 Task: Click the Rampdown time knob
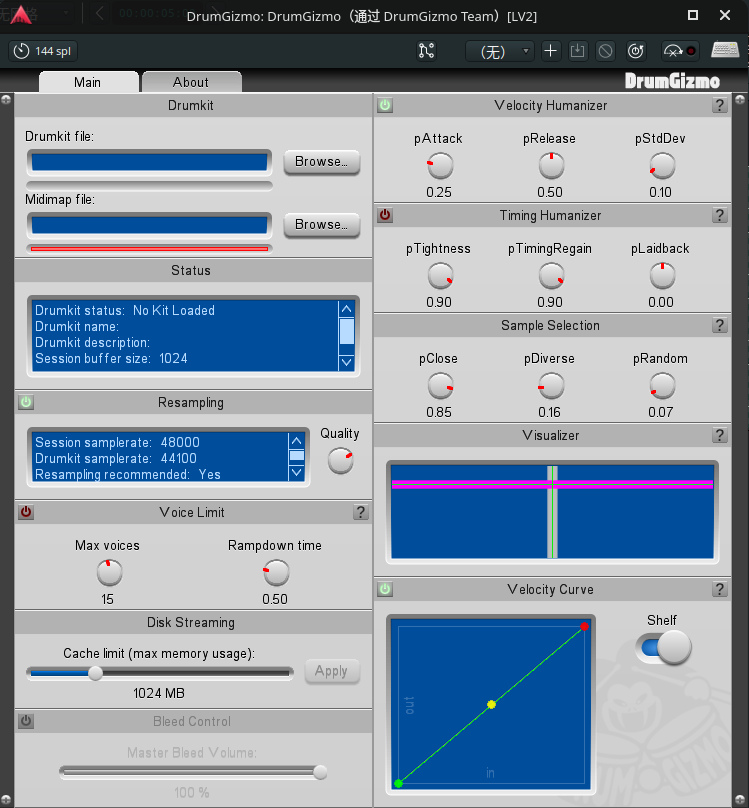click(276, 573)
